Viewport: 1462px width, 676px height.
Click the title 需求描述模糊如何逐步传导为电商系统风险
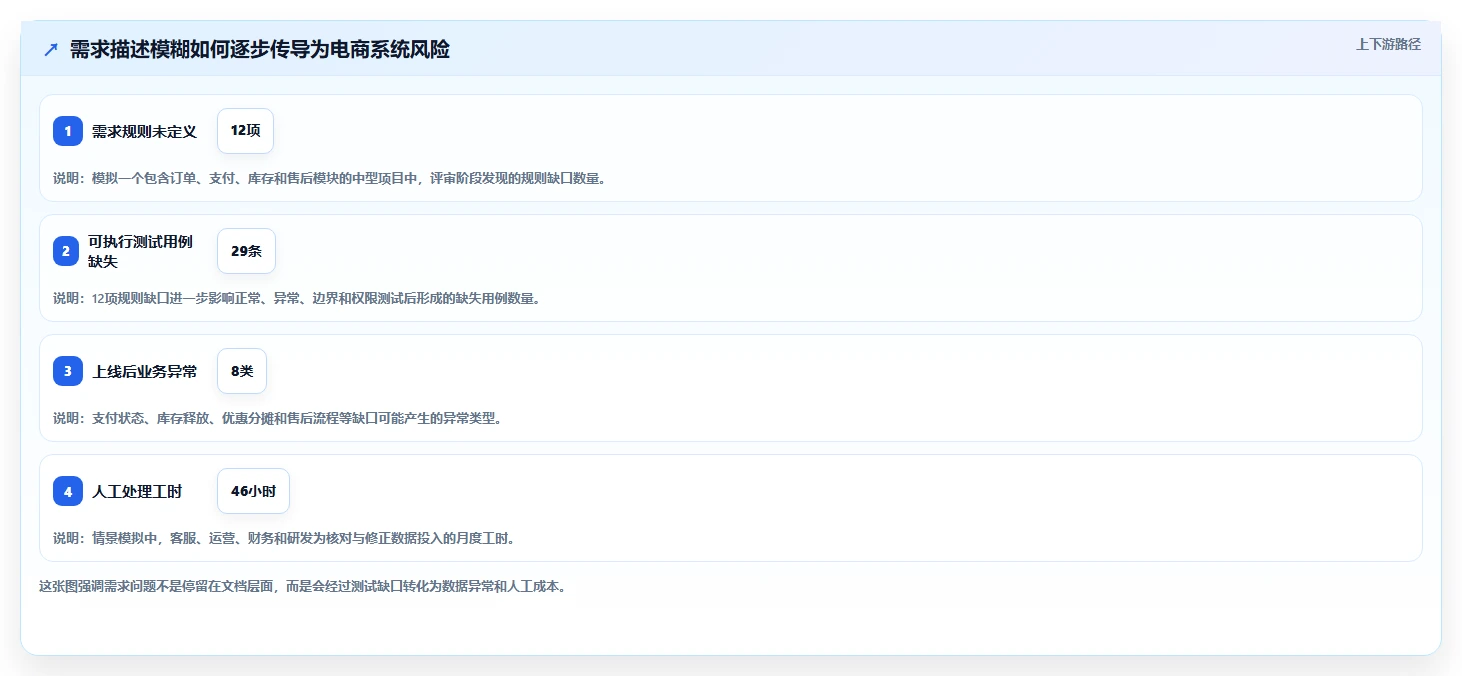[260, 50]
